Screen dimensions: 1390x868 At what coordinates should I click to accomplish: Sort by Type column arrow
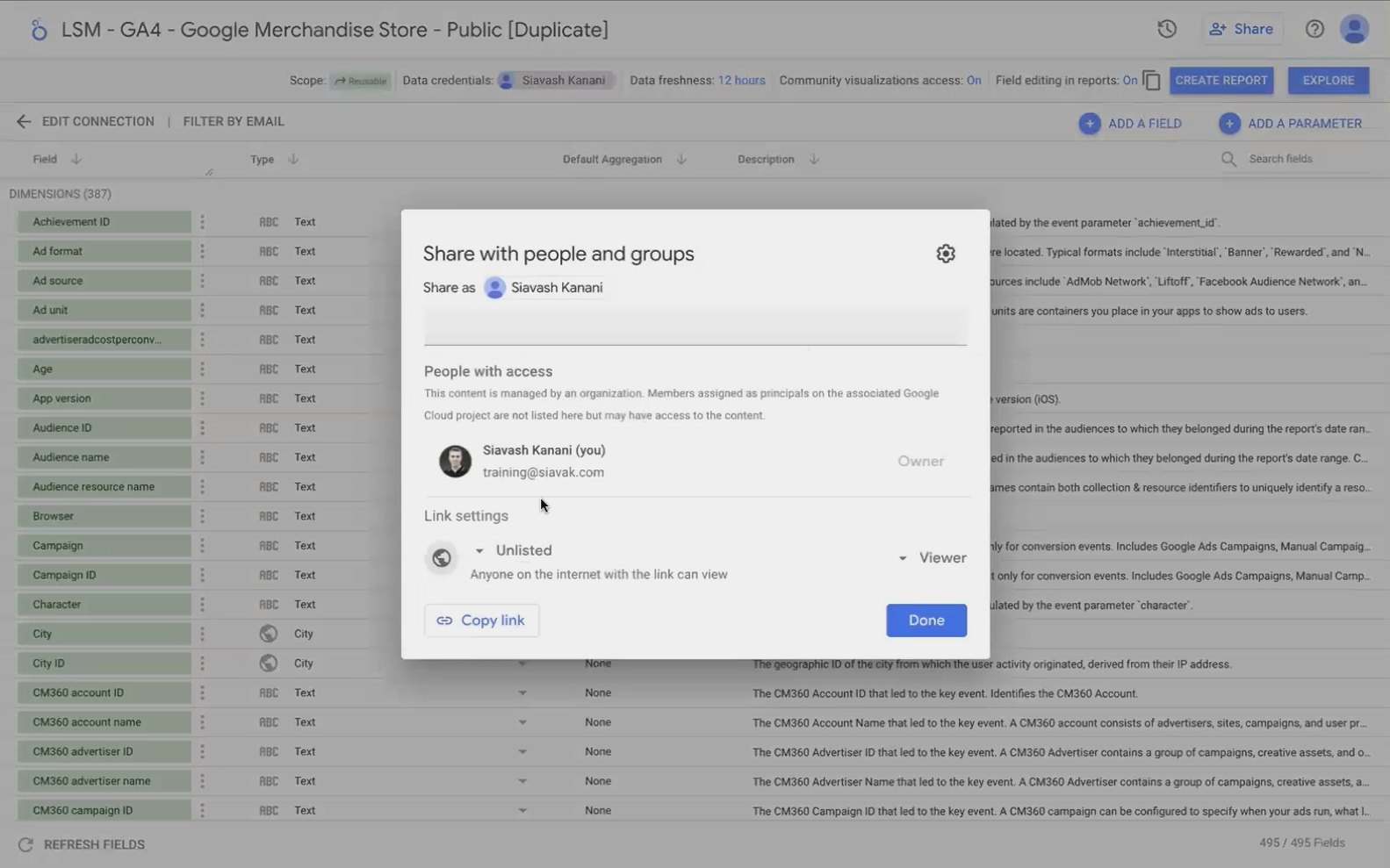click(x=293, y=159)
